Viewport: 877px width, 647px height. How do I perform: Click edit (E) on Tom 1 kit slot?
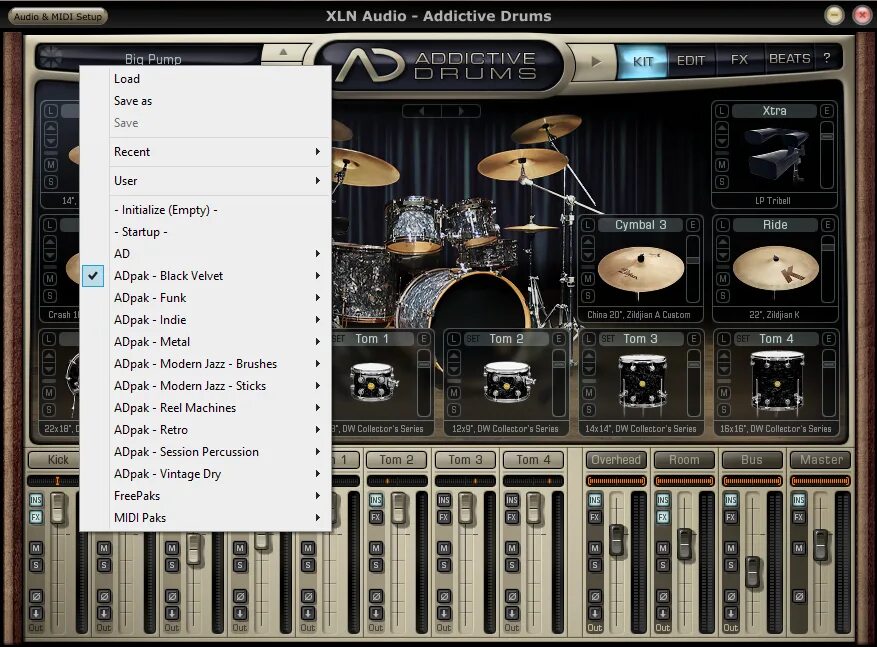point(423,339)
